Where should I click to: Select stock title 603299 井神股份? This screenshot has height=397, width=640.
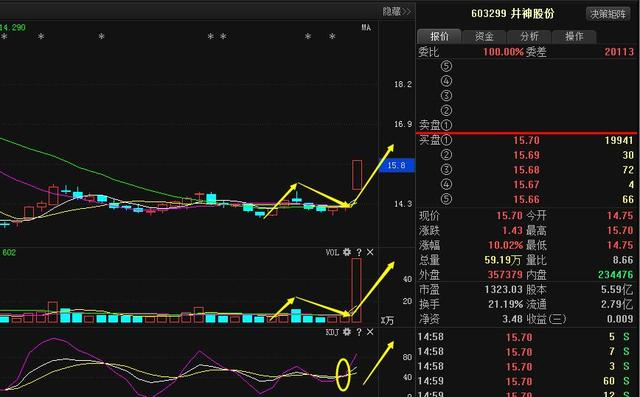[x=513, y=13]
